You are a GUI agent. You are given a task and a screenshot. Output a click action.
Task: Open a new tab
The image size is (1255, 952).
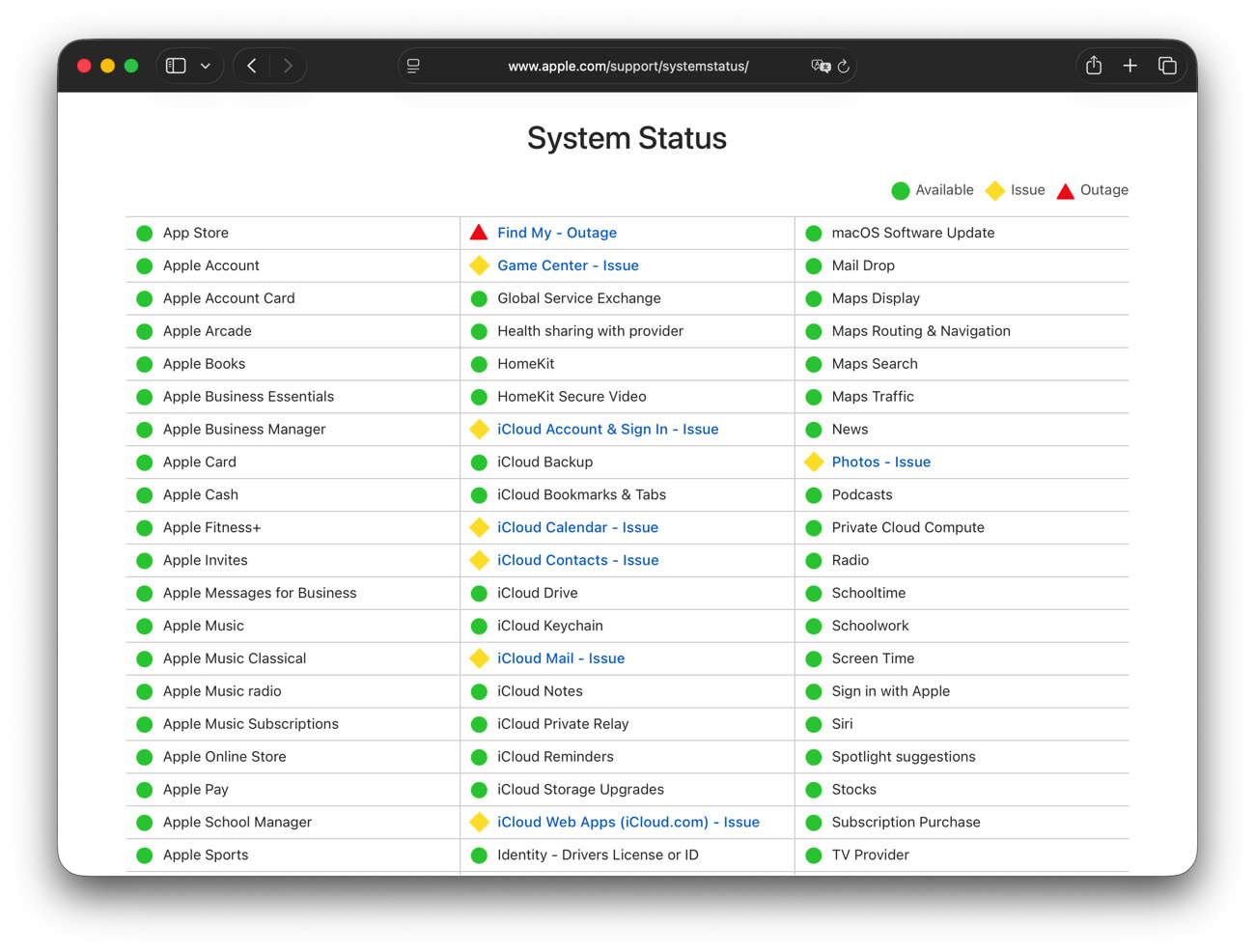(x=1130, y=66)
